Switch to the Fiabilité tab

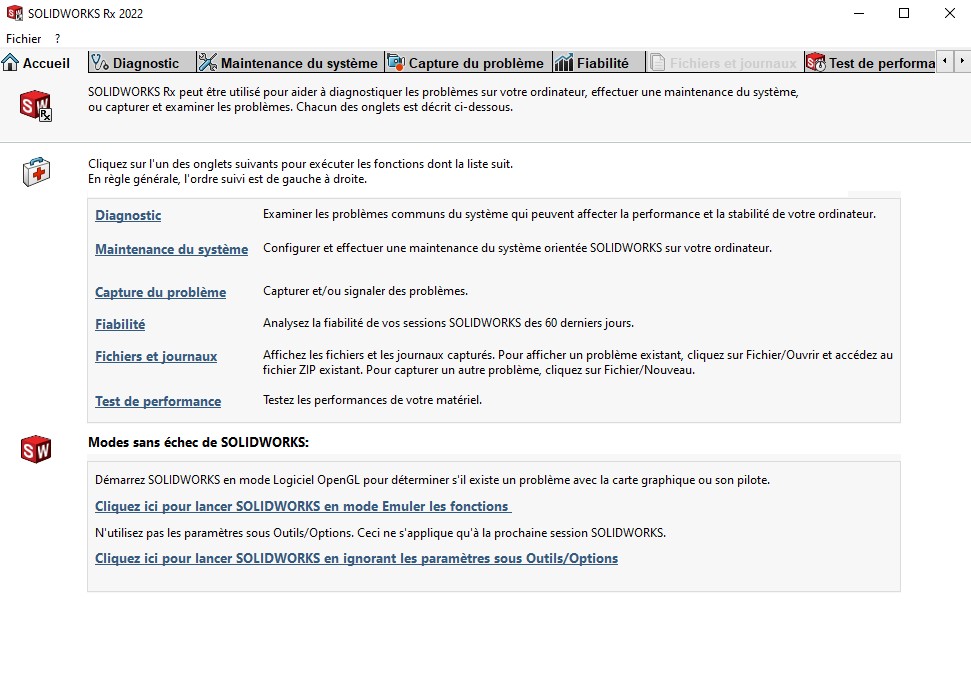pos(602,63)
